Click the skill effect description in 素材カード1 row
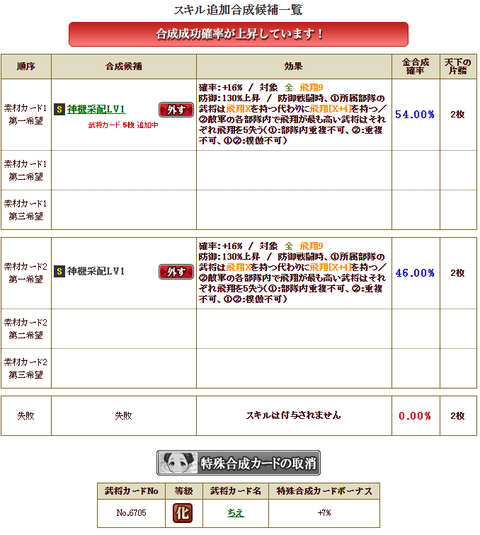The image size is (480, 535). (x=293, y=114)
